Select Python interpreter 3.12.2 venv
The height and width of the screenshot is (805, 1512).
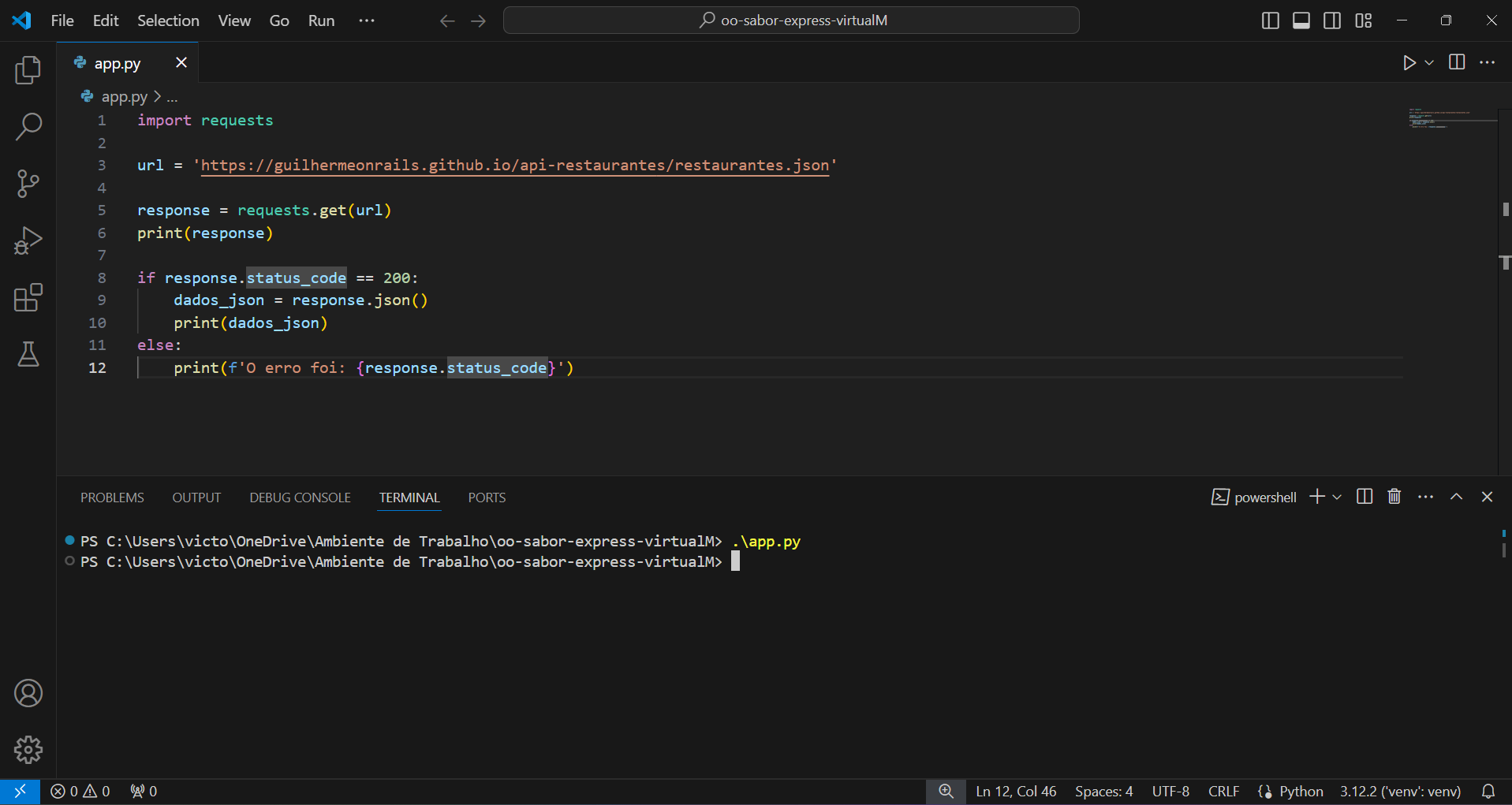1400,792
